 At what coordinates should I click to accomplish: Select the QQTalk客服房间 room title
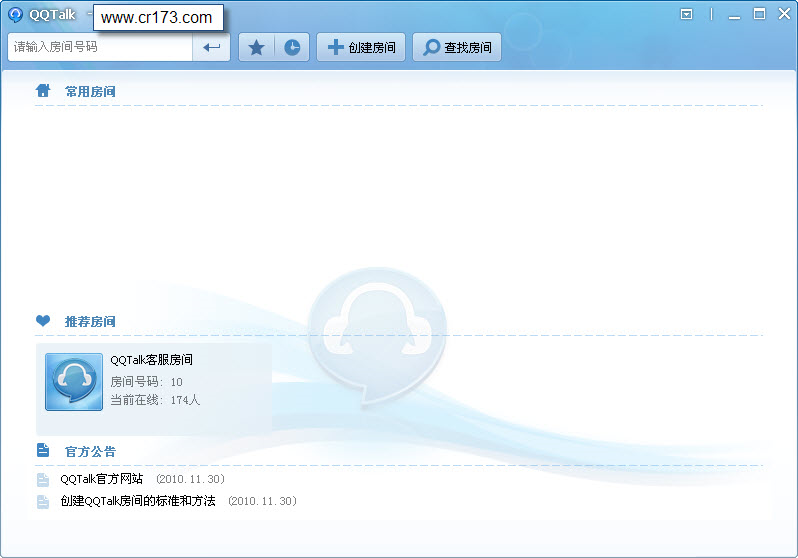(152, 360)
